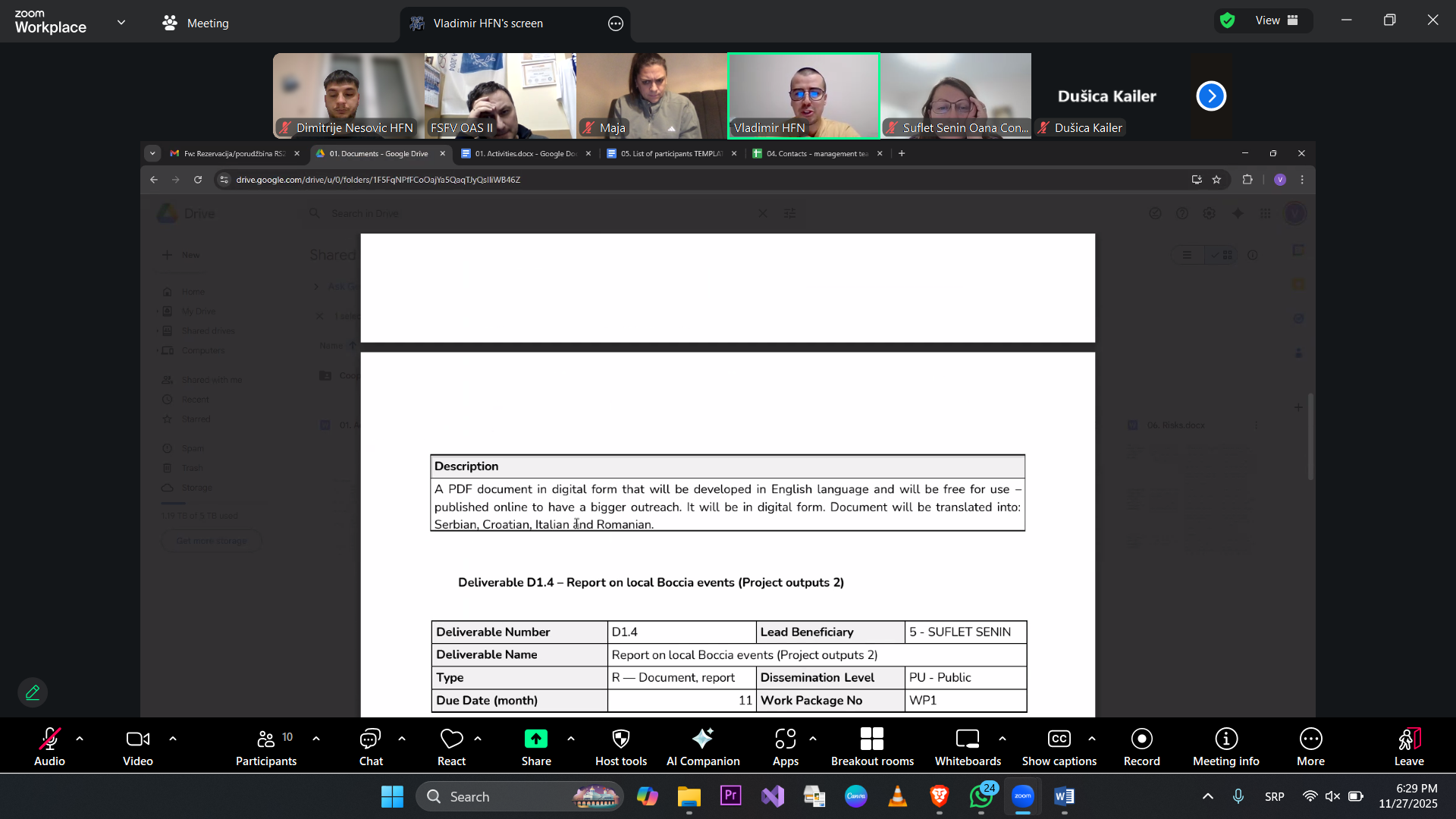
Task: Open the View layout menu
Action: click(1276, 20)
